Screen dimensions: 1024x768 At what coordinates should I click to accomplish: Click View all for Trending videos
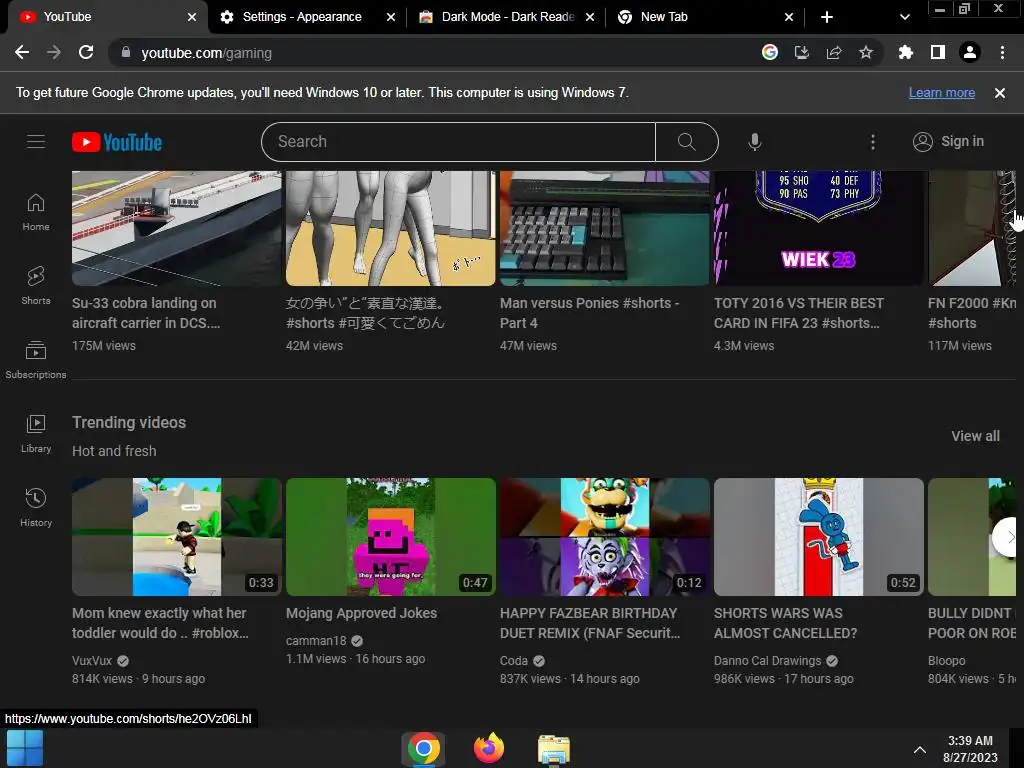975,436
